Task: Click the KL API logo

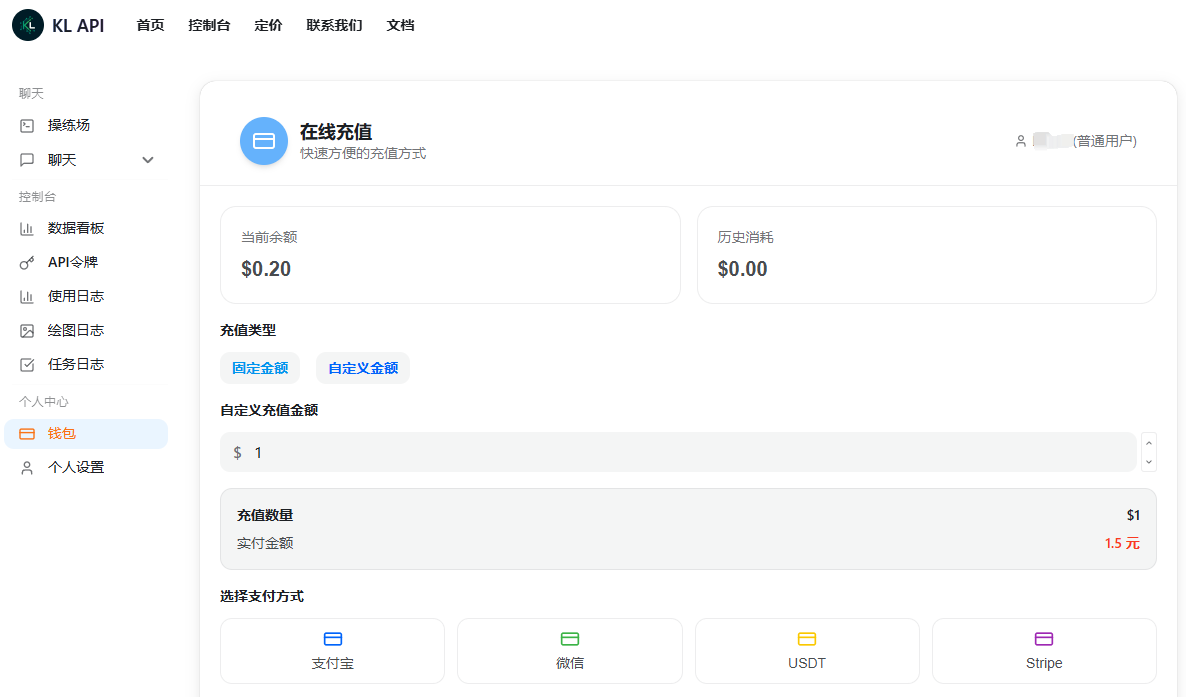Action: click(57, 25)
